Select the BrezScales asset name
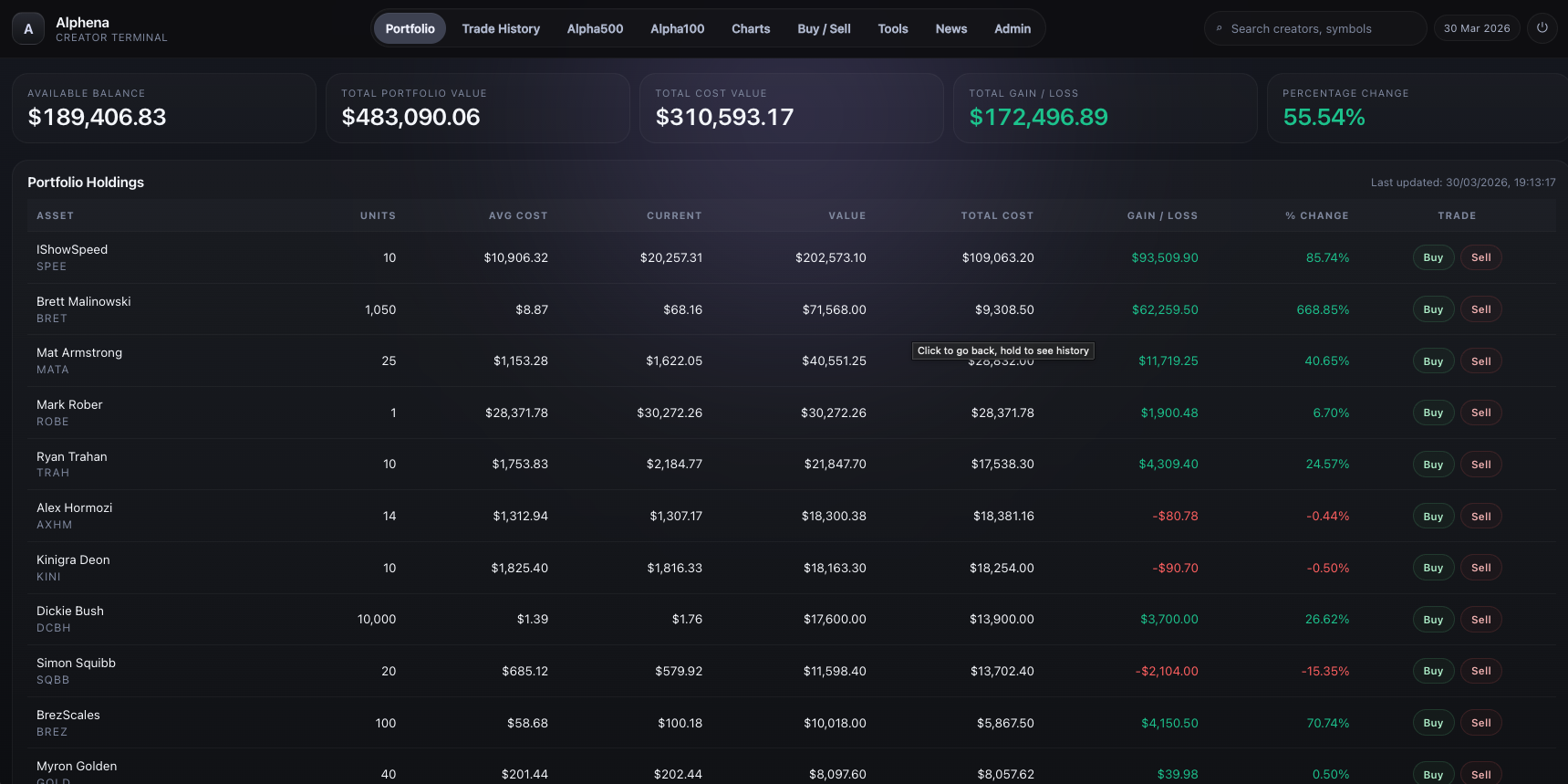This screenshot has width=1568, height=784. [x=68, y=715]
